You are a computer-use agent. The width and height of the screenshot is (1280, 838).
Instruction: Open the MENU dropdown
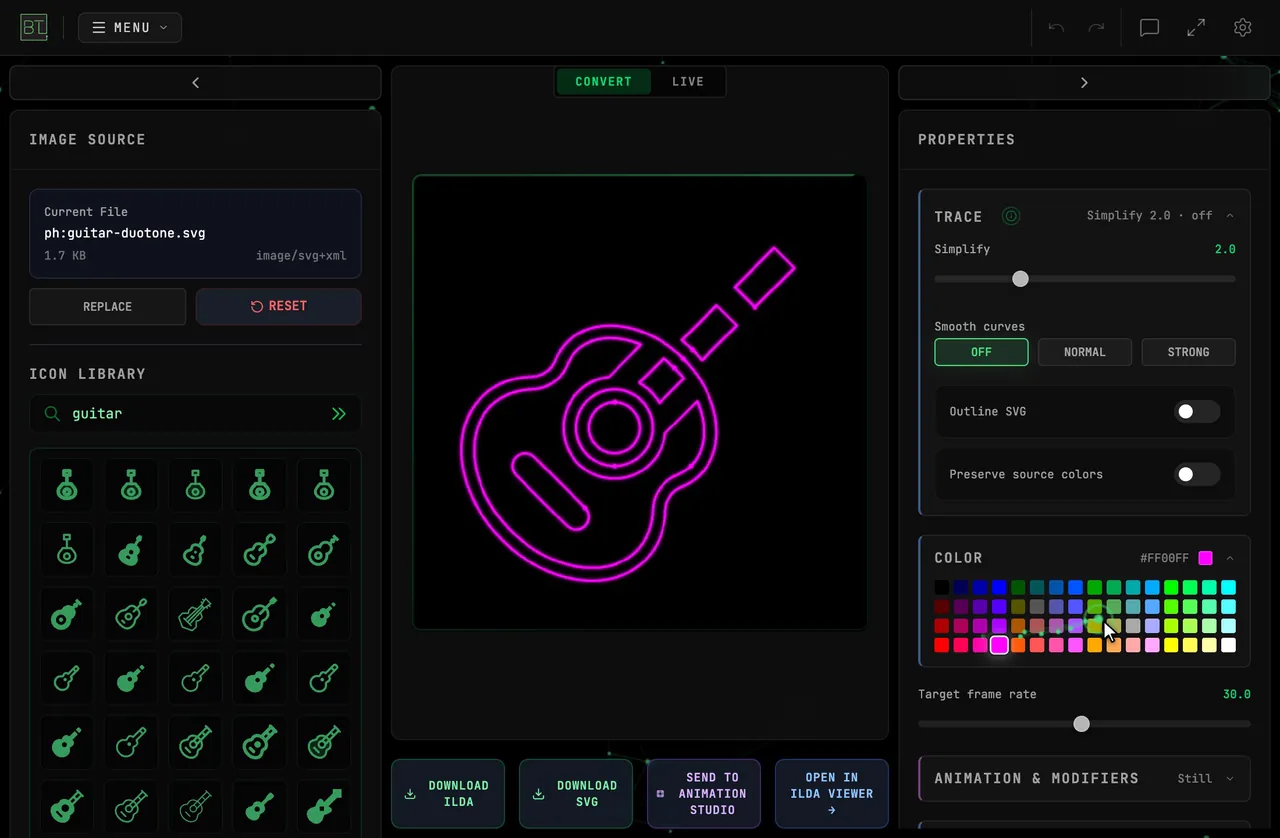[x=130, y=28]
